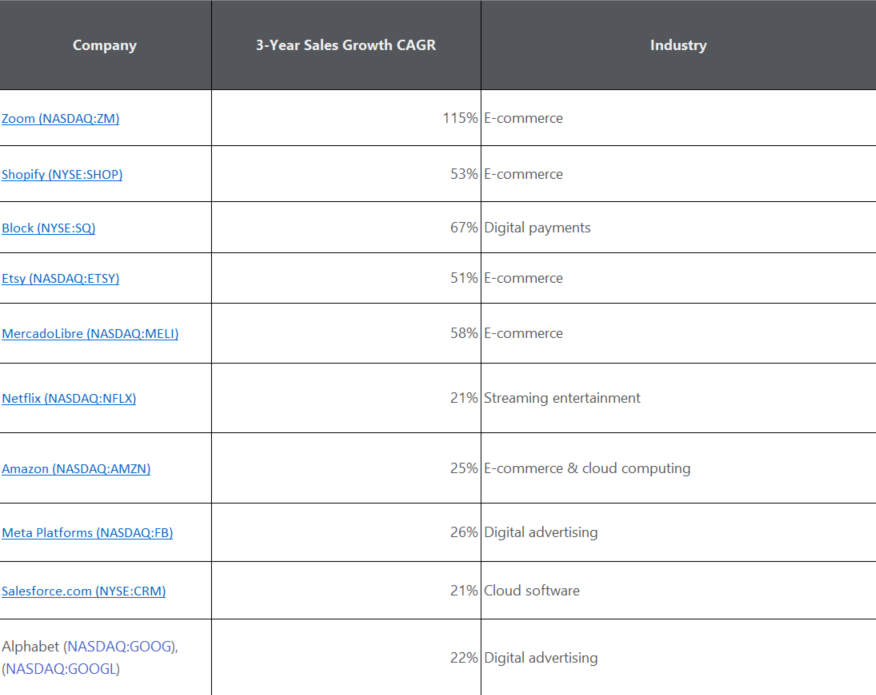Click the NASDAQ:GOOGL ticker link
The image size is (876, 695).
[60, 669]
